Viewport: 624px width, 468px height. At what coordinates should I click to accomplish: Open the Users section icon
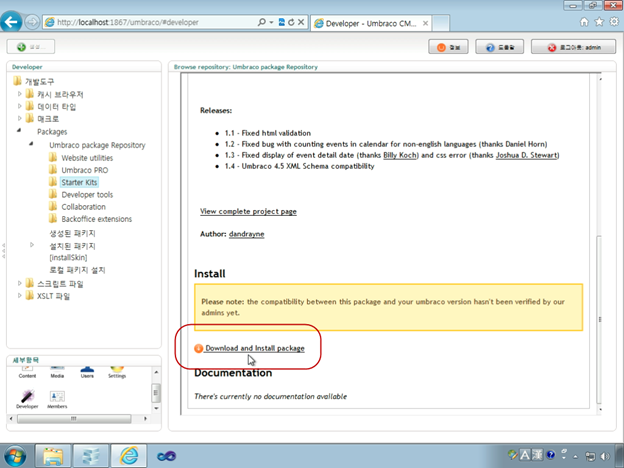point(87,372)
